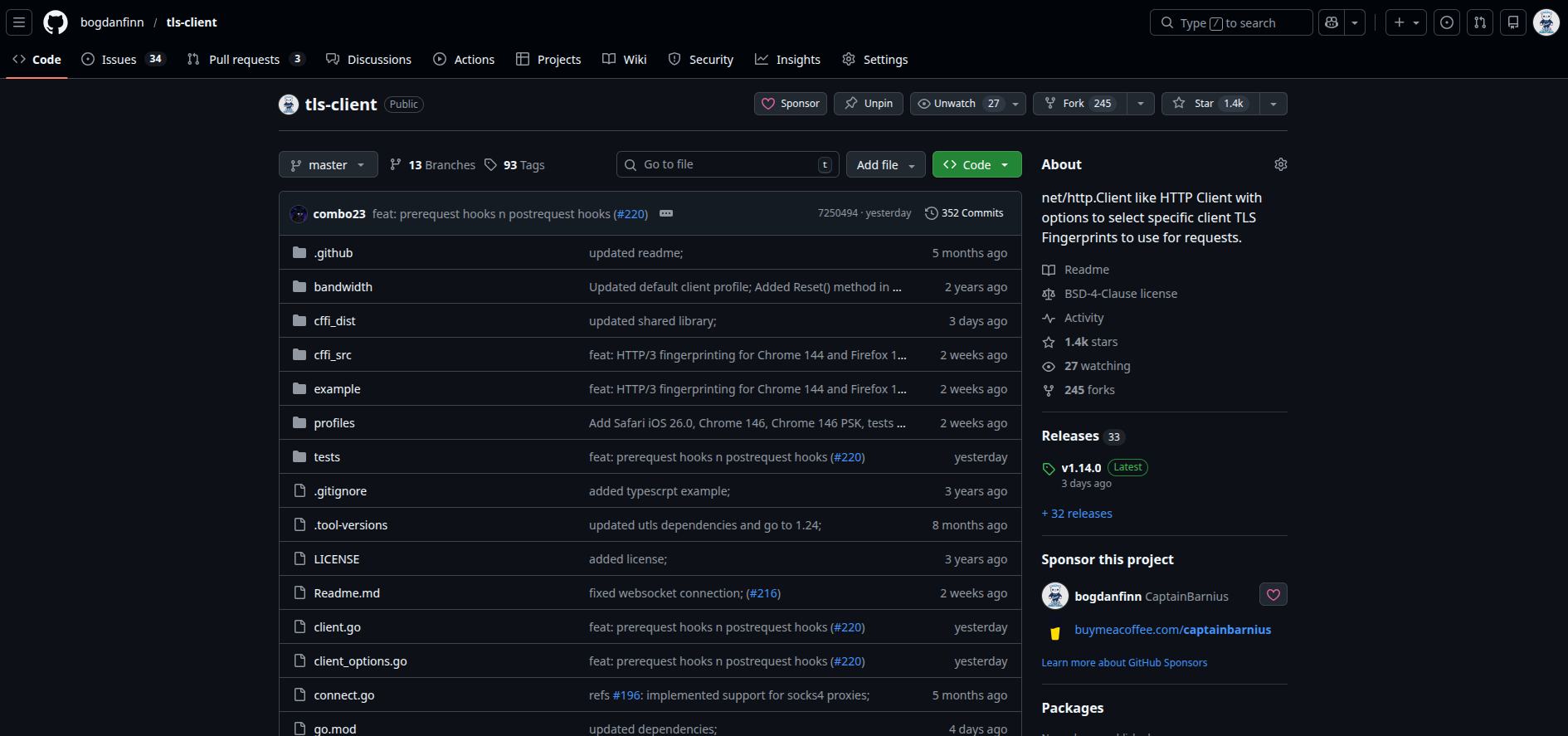Viewport: 1568px width, 736px height.
Task: Open the GitHub homepage logo
Action: 56,22
